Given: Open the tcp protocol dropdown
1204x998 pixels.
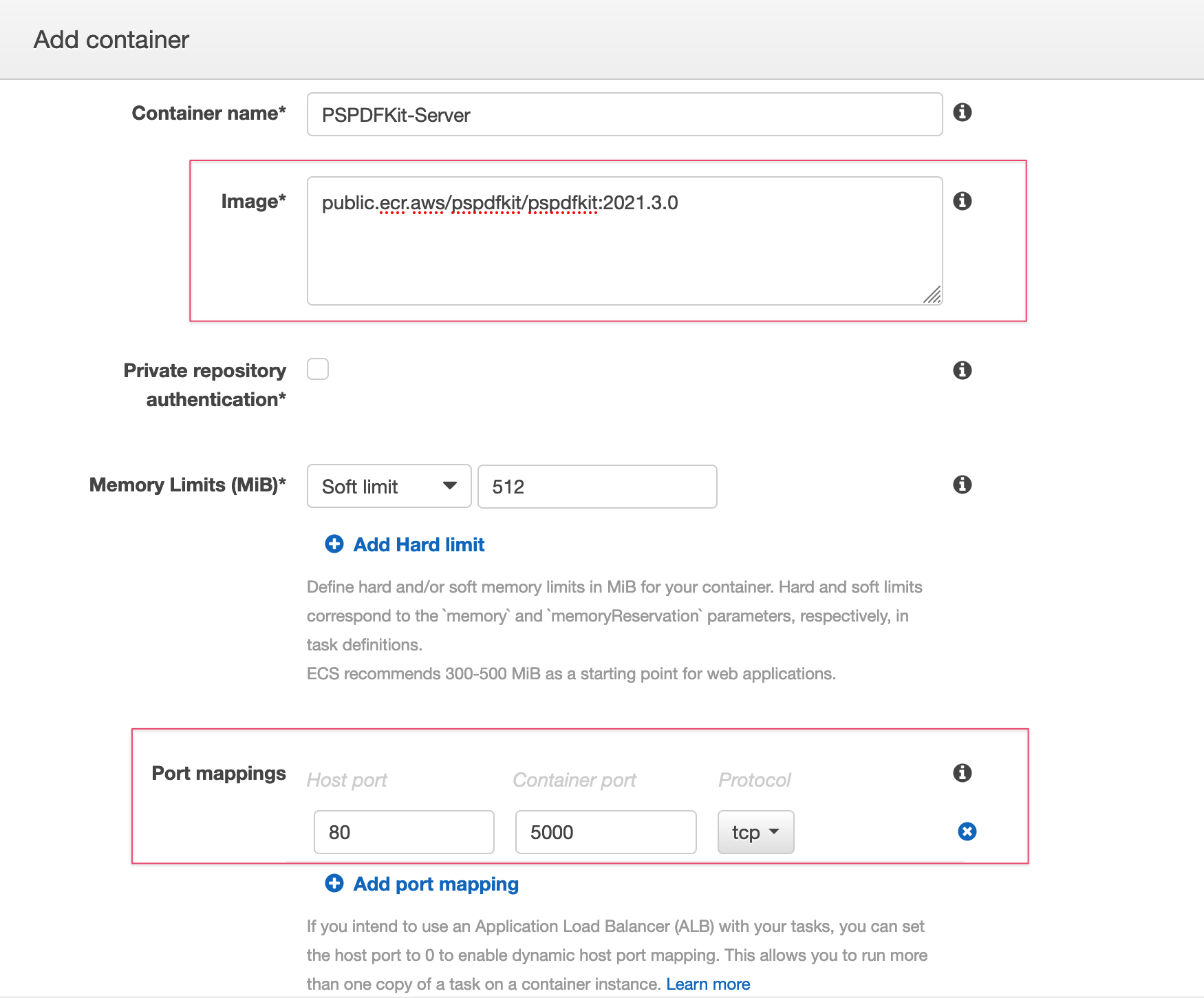Looking at the screenshot, I should click(755, 832).
